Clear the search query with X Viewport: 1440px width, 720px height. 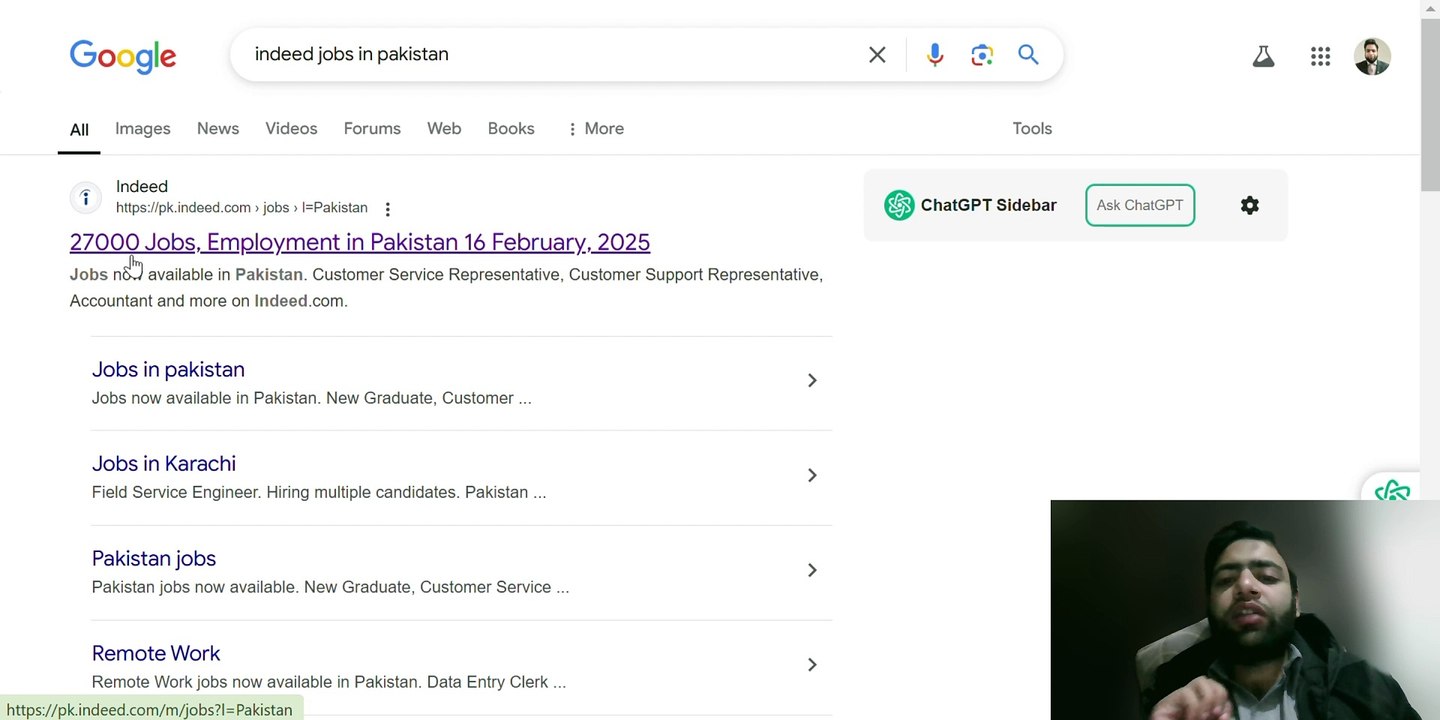click(x=877, y=55)
